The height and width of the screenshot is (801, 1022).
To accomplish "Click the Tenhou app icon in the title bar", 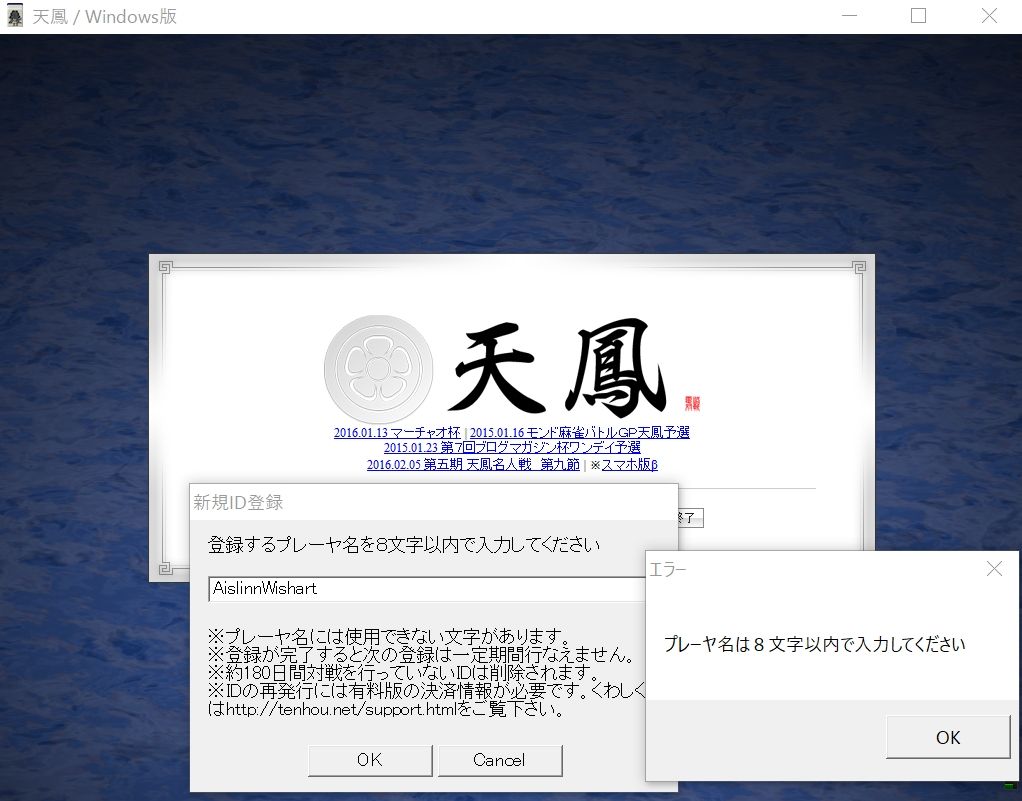I will [x=14, y=16].
